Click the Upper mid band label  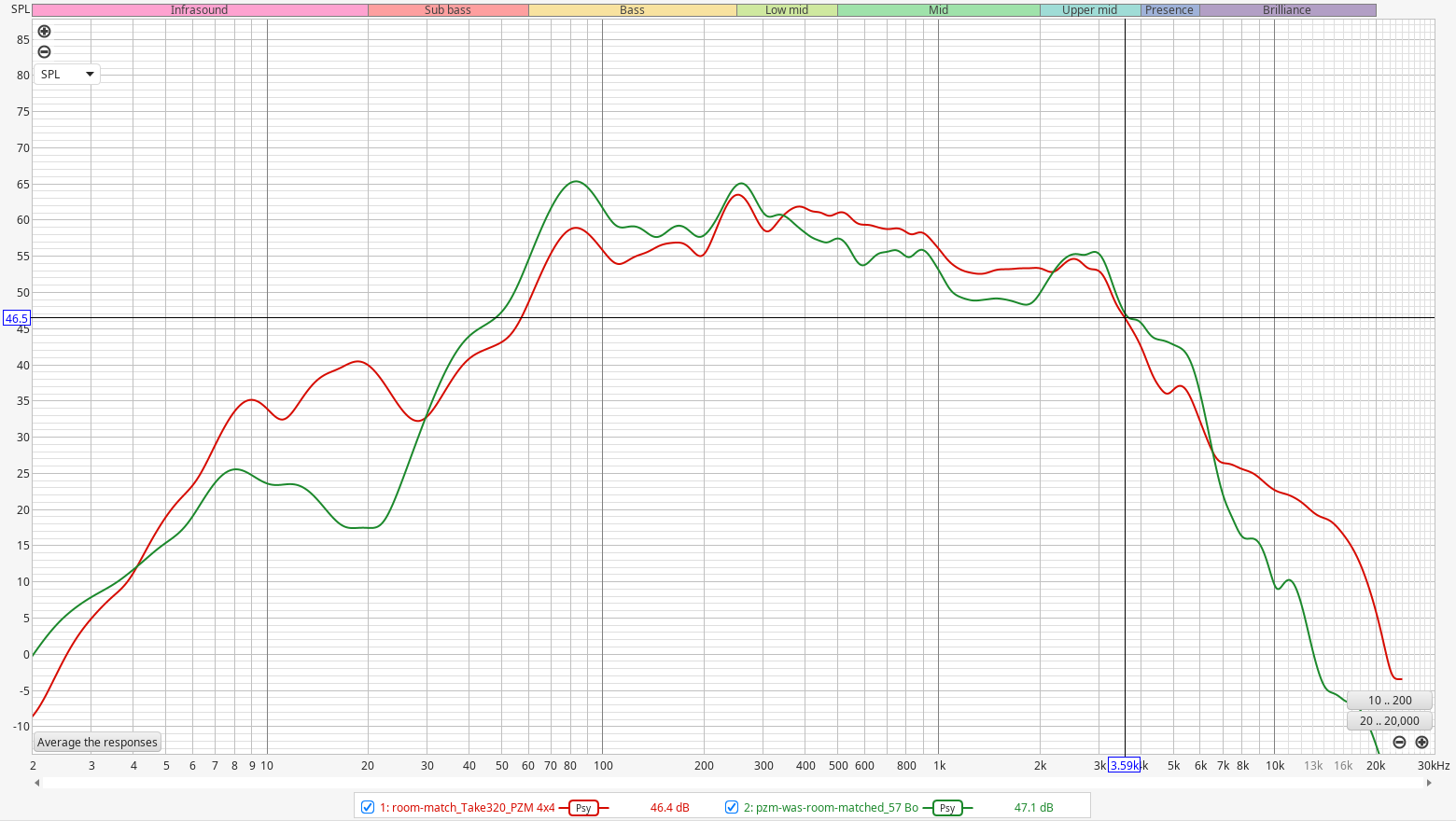(1089, 10)
